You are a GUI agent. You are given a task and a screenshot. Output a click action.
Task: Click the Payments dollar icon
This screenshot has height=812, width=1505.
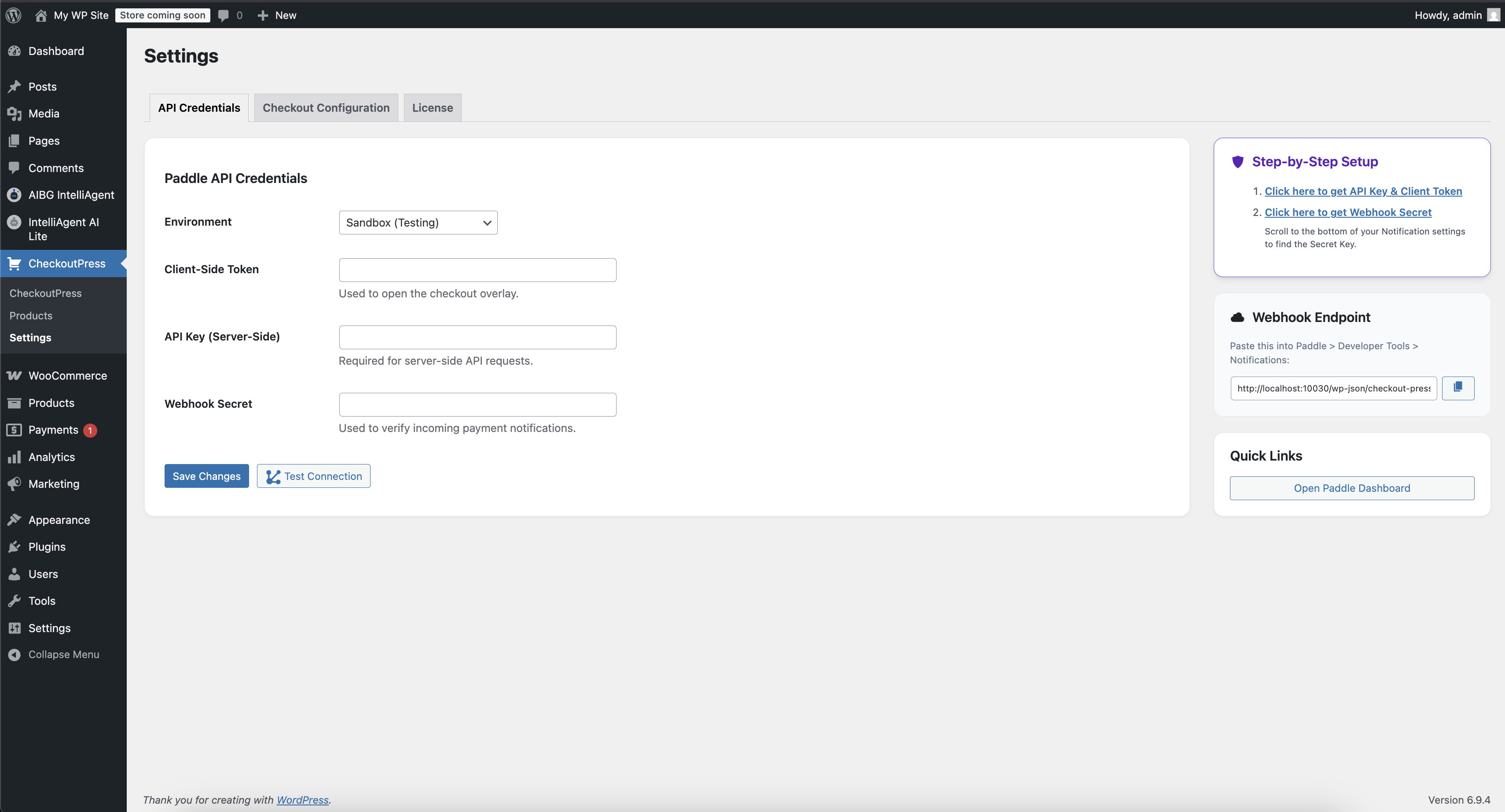pyautogui.click(x=15, y=430)
